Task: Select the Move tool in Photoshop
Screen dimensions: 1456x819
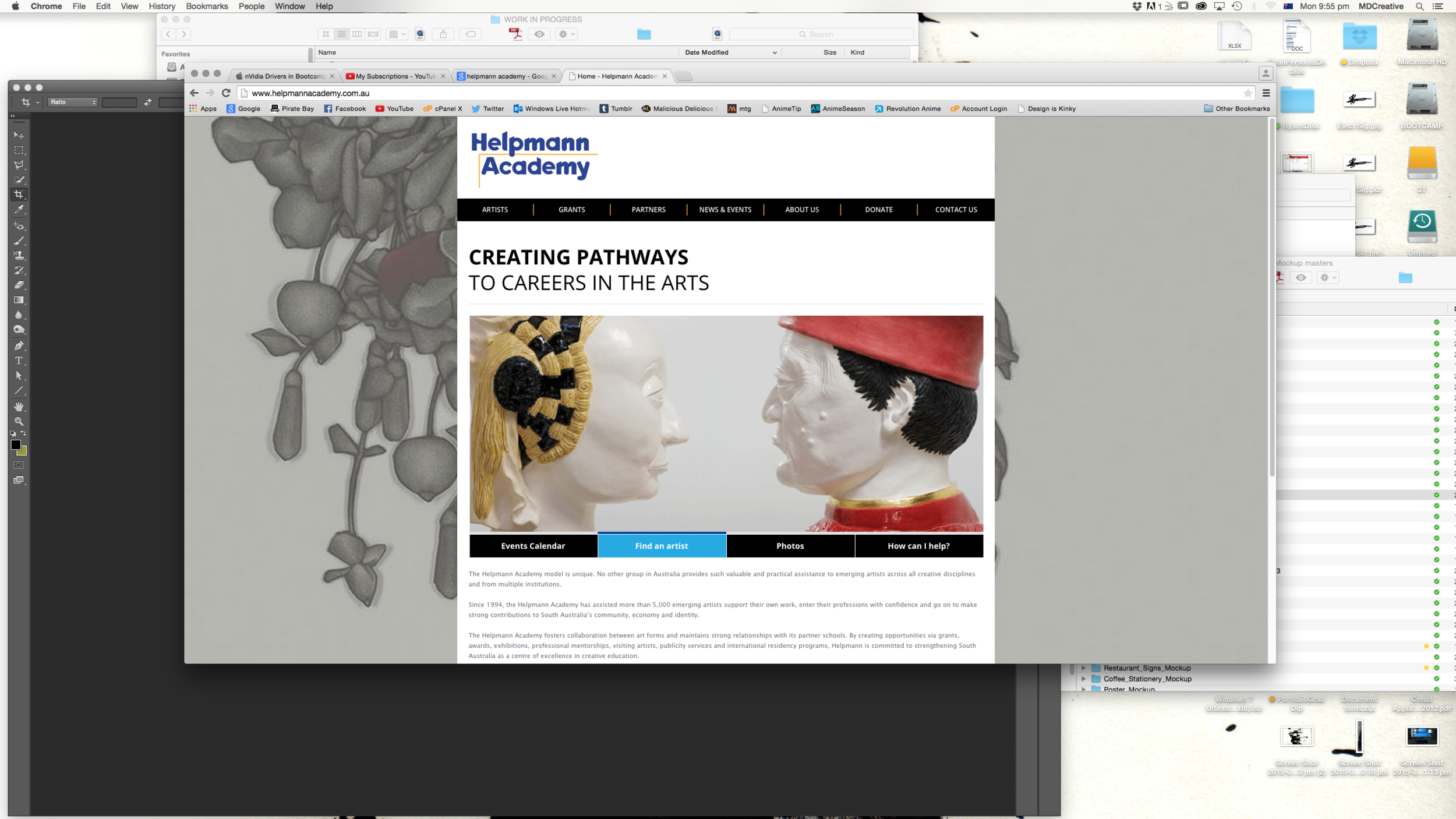Action: pyautogui.click(x=19, y=135)
